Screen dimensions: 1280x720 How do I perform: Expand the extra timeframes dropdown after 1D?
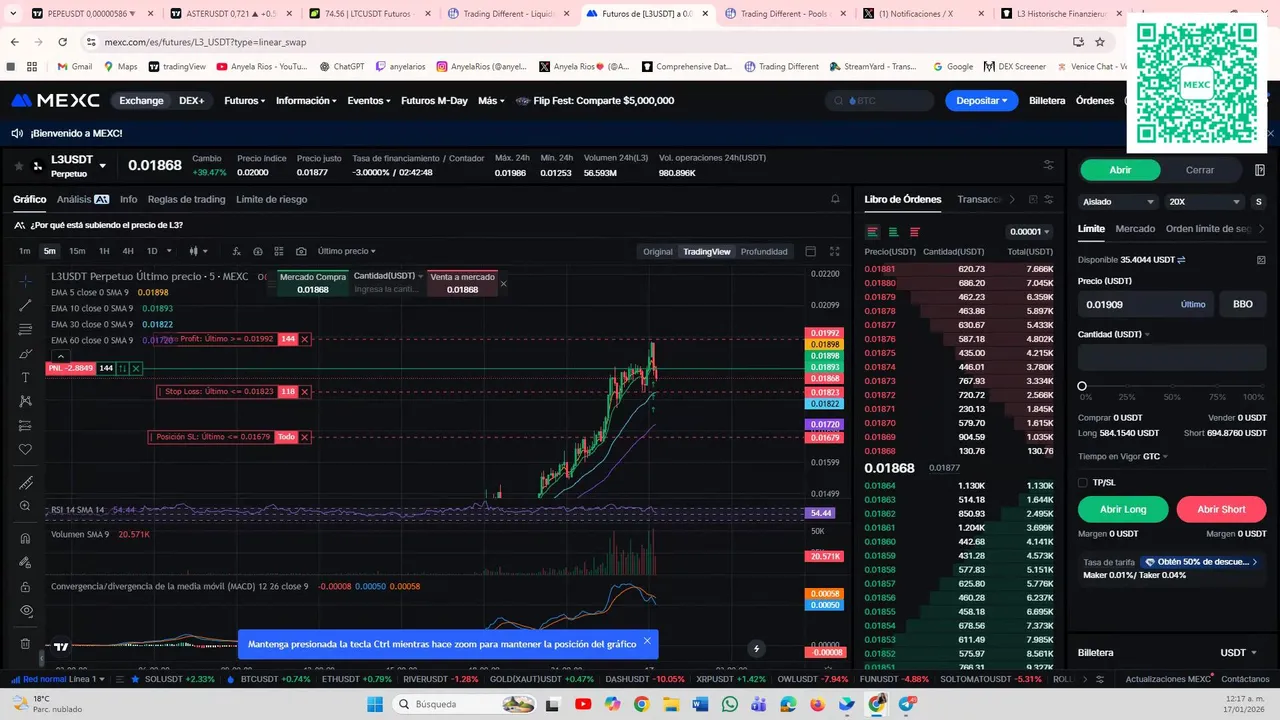click(169, 251)
